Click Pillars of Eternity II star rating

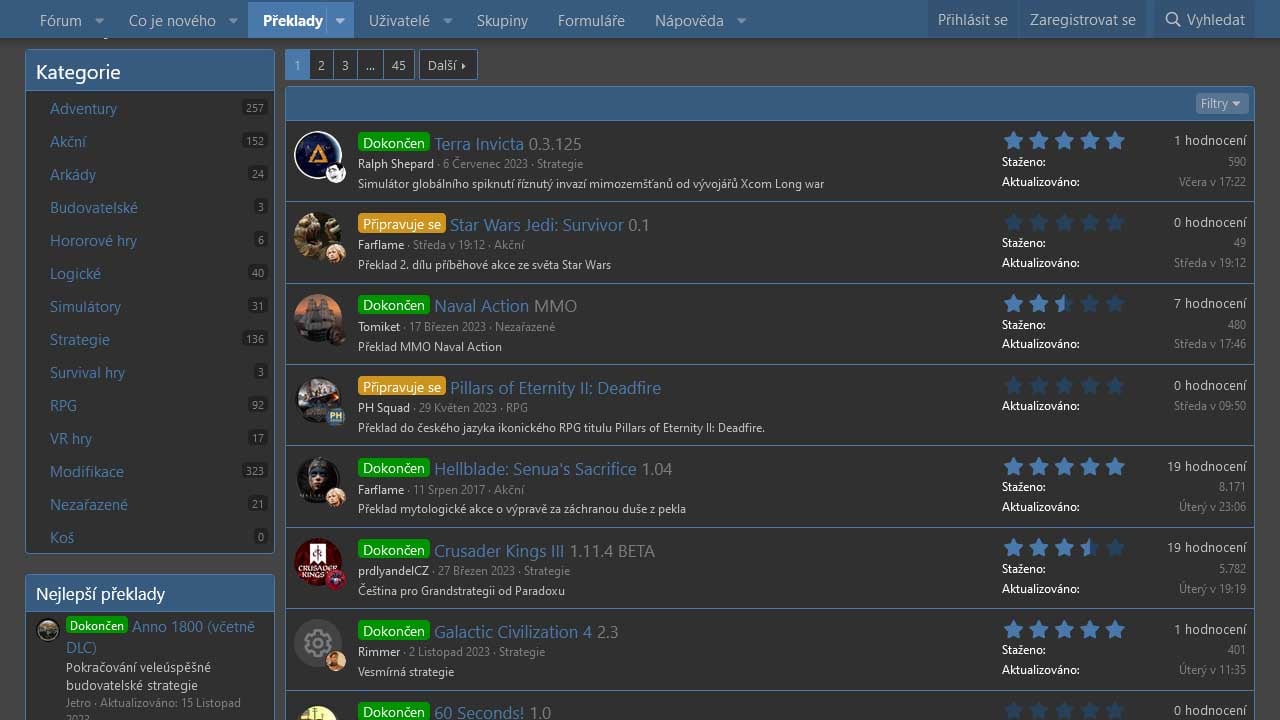[1064, 385]
